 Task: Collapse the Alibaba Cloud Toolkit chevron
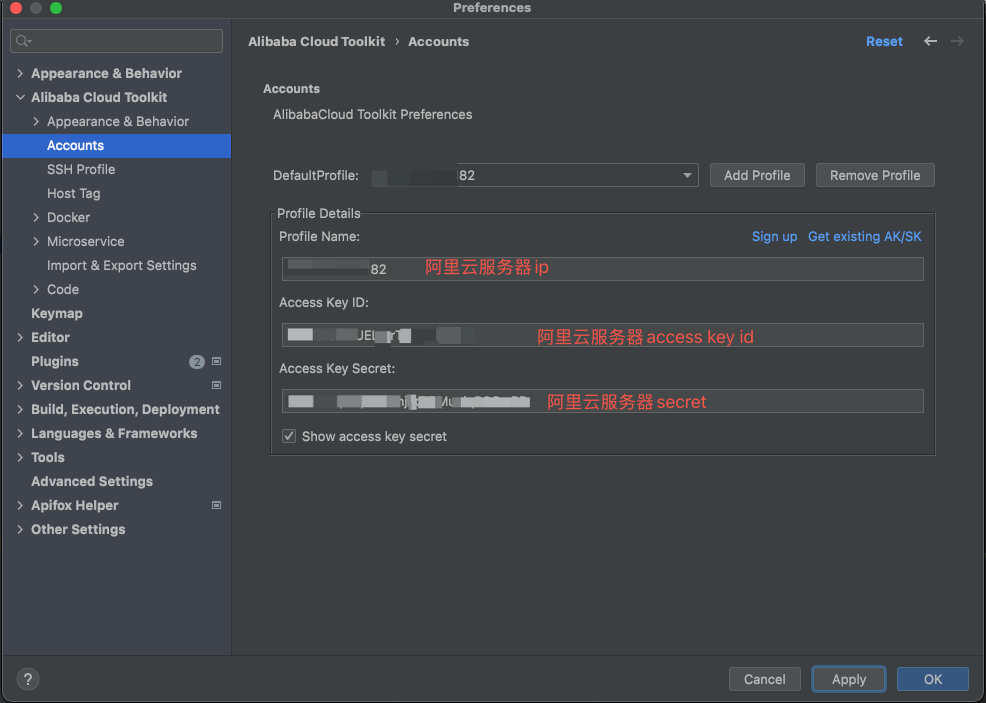pyautogui.click(x=20, y=97)
